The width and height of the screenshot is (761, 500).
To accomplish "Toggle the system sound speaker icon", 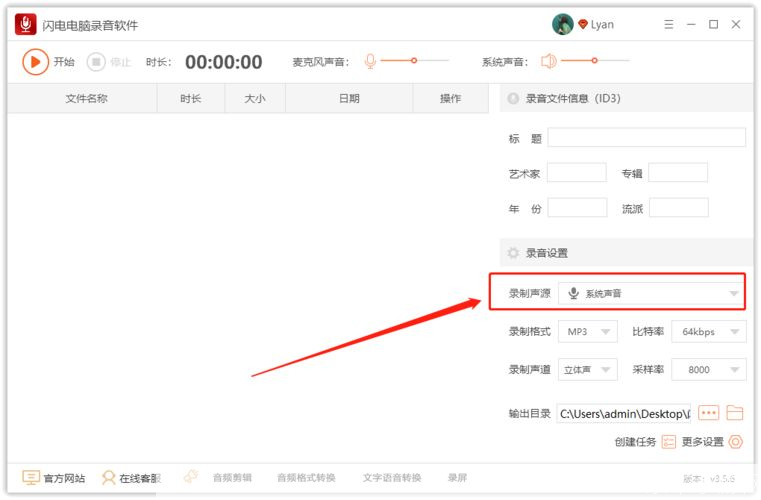I will (x=548, y=62).
